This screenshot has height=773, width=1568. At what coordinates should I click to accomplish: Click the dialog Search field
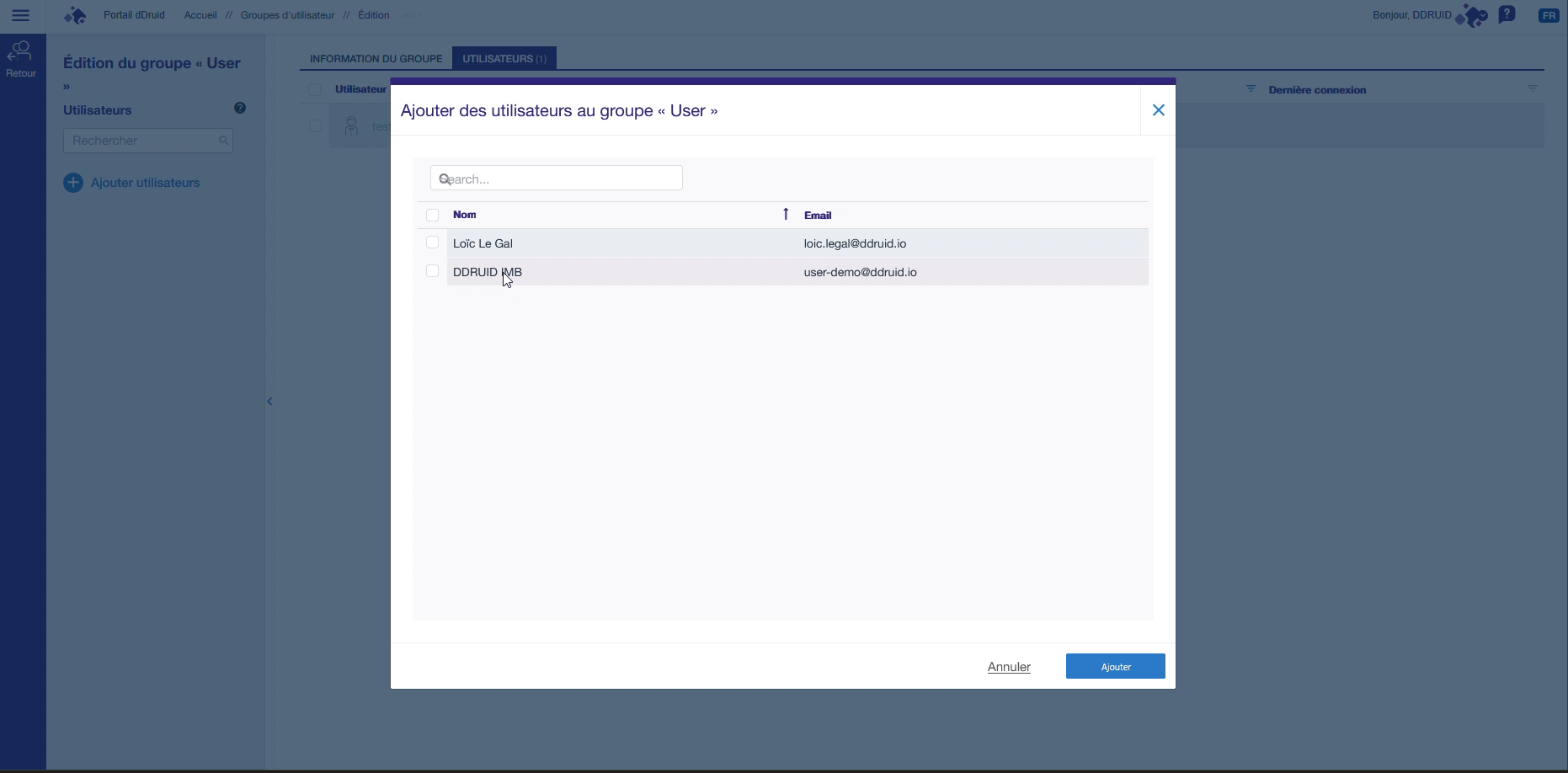(x=557, y=178)
